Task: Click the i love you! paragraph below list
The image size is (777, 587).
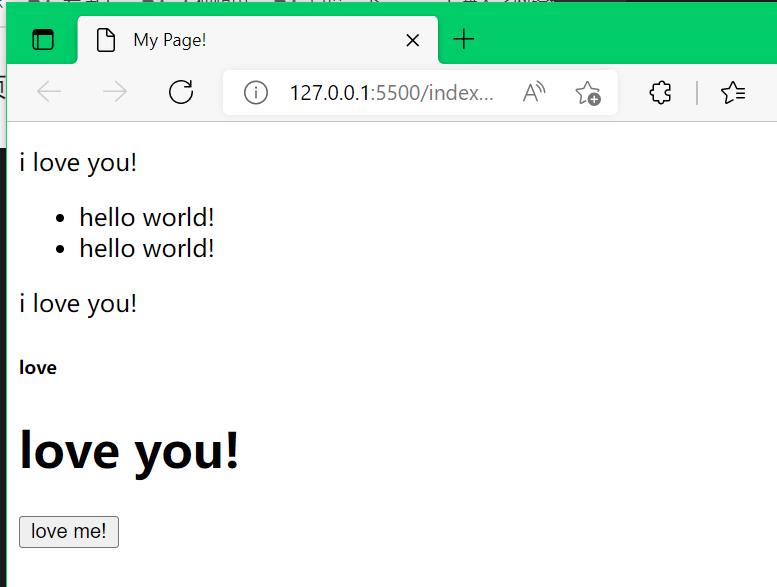Action: coord(78,304)
